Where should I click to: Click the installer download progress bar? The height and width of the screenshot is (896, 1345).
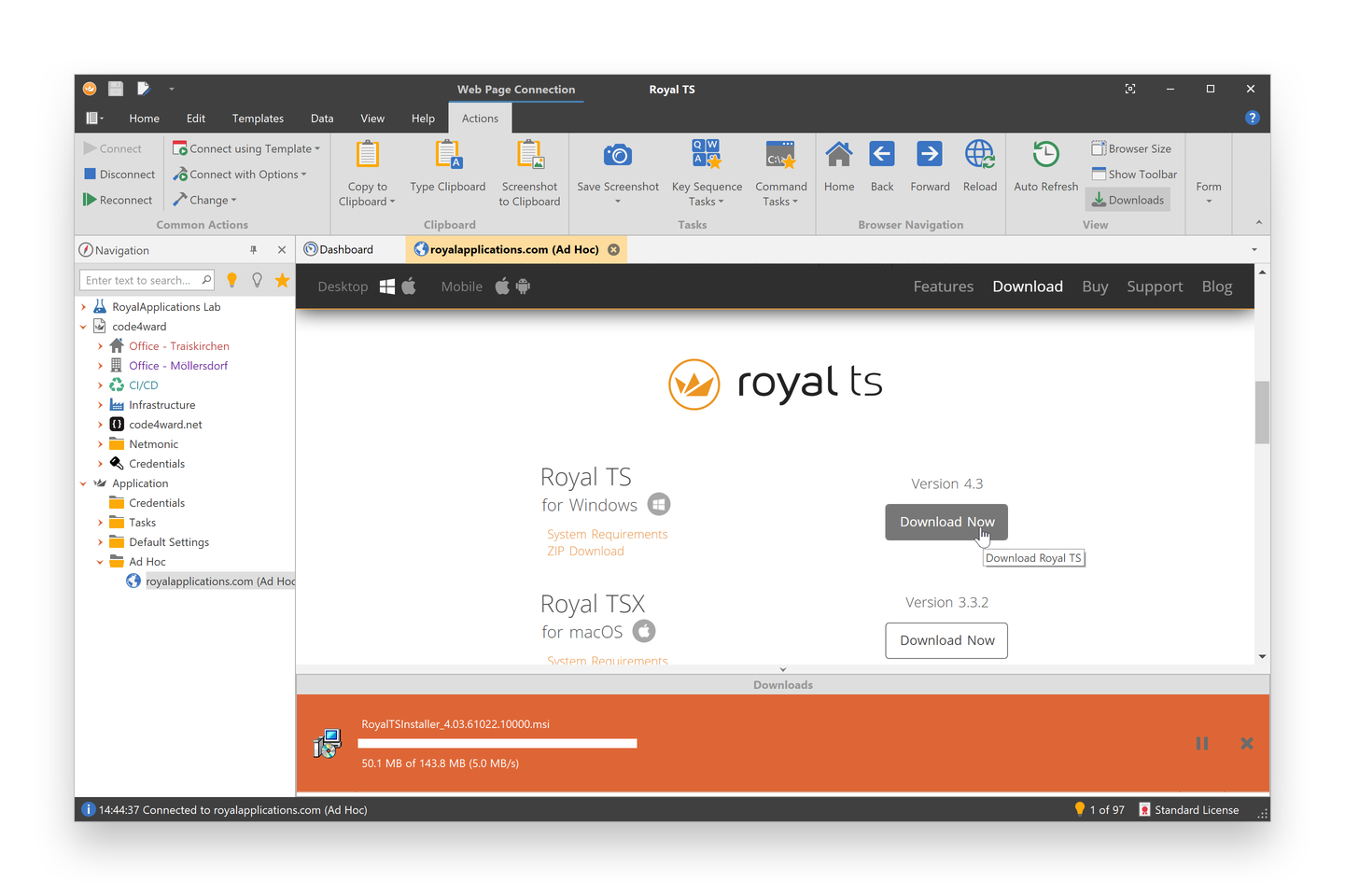pyautogui.click(x=497, y=744)
